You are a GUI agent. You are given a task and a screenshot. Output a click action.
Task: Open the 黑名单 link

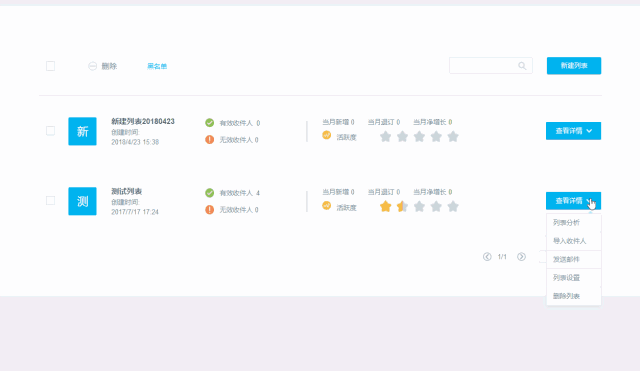(x=157, y=66)
